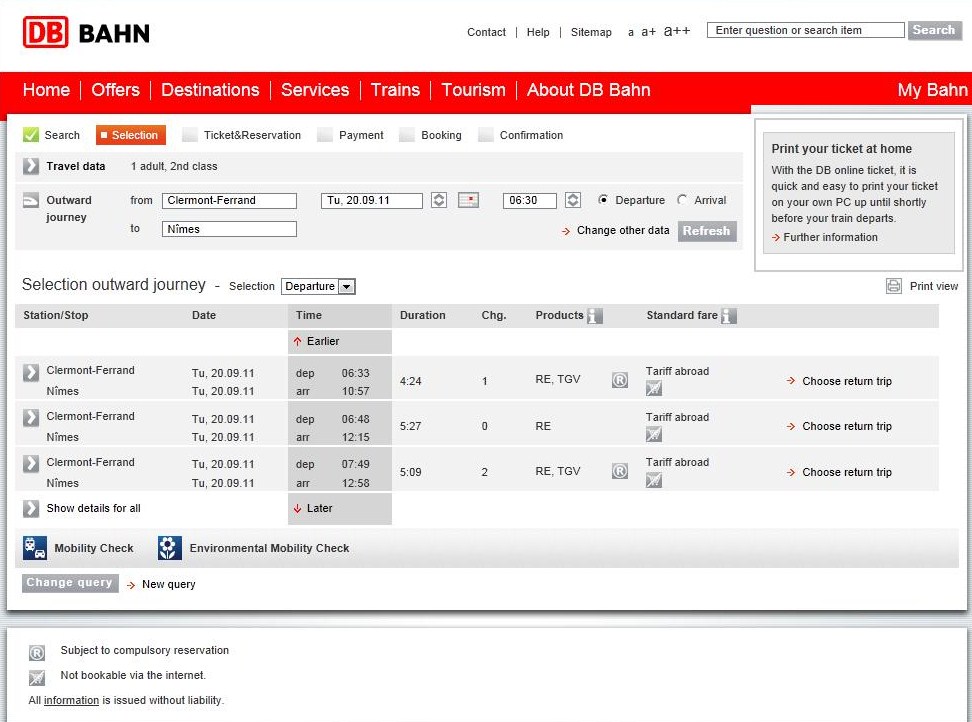Click the from field Clermont-Ferrand

[x=229, y=200]
